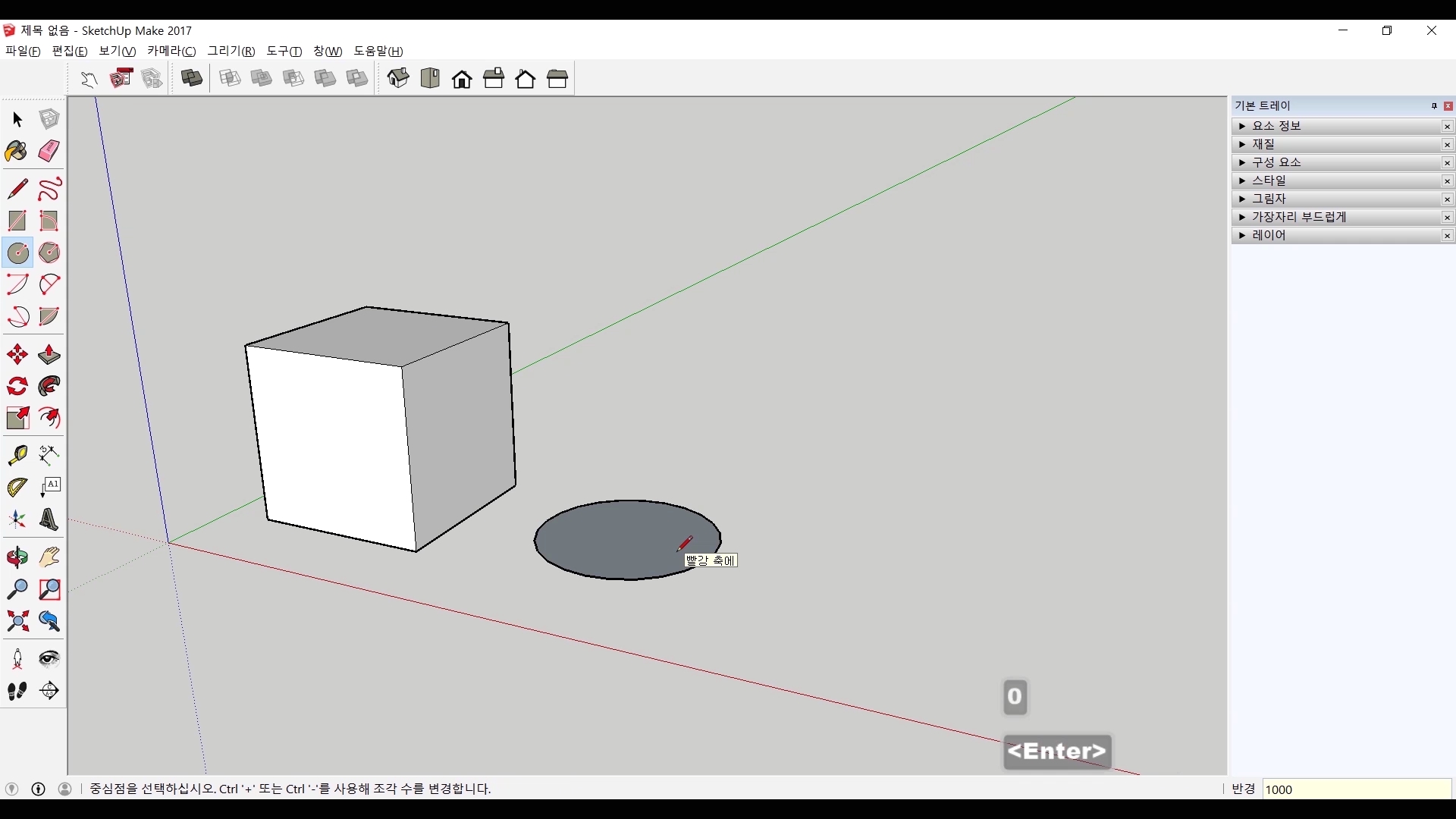
Task: Close the 그림자 panel
Action: tap(1447, 199)
